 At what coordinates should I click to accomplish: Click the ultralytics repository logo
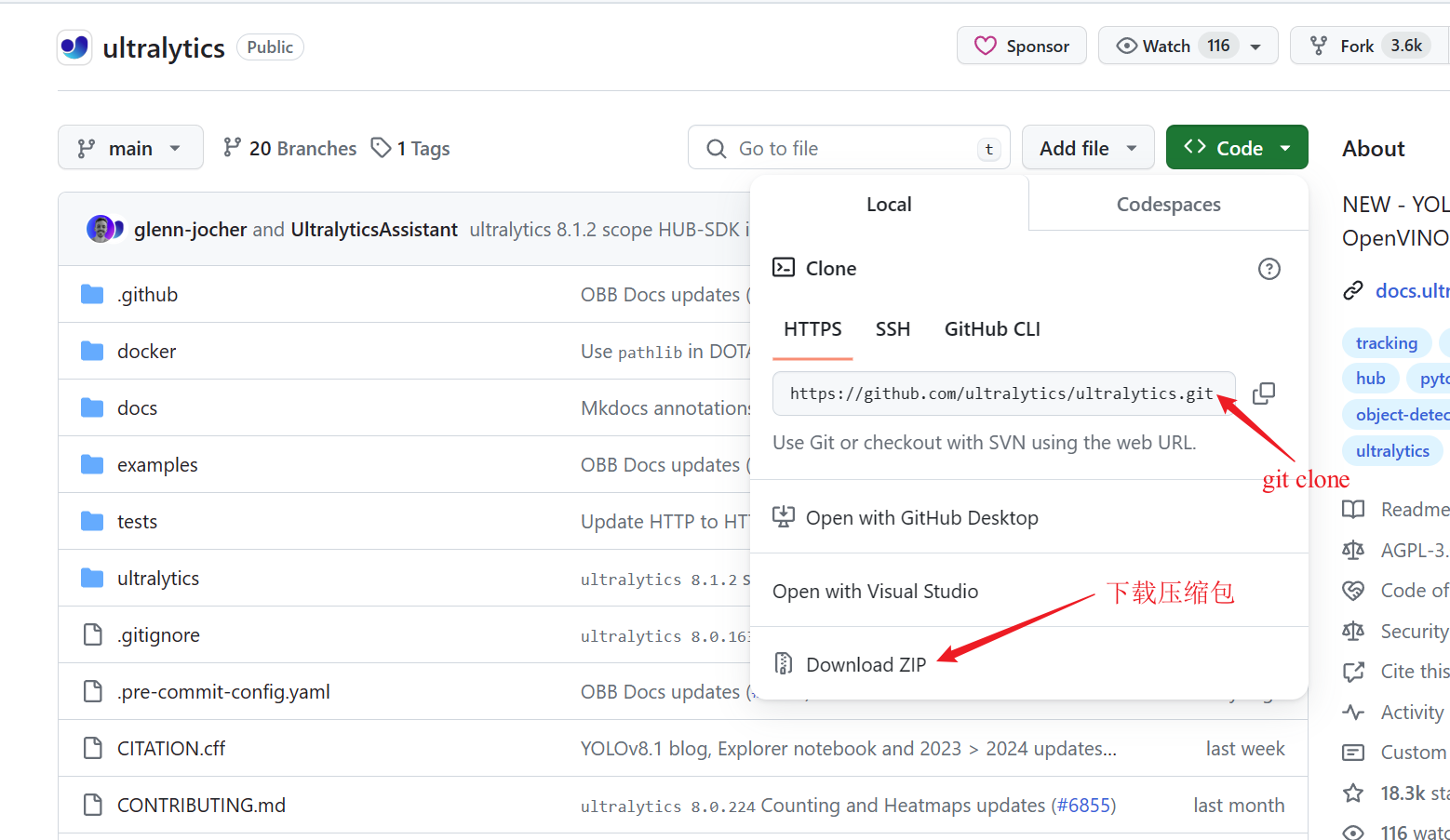pyautogui.click(x=74, y=47)
